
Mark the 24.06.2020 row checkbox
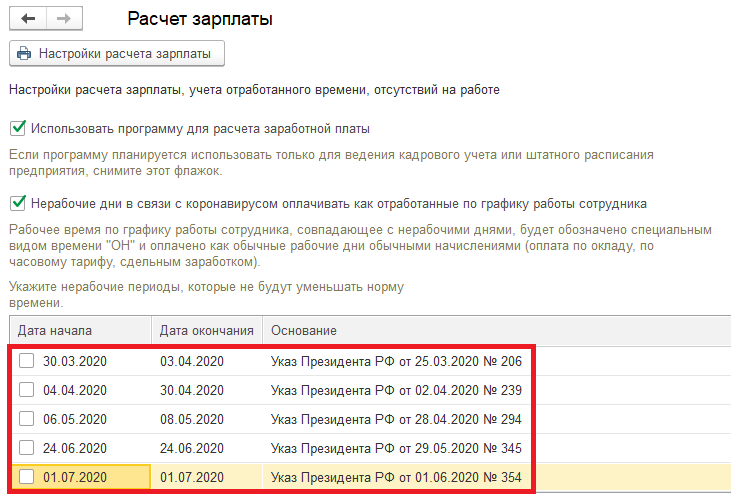27,447
